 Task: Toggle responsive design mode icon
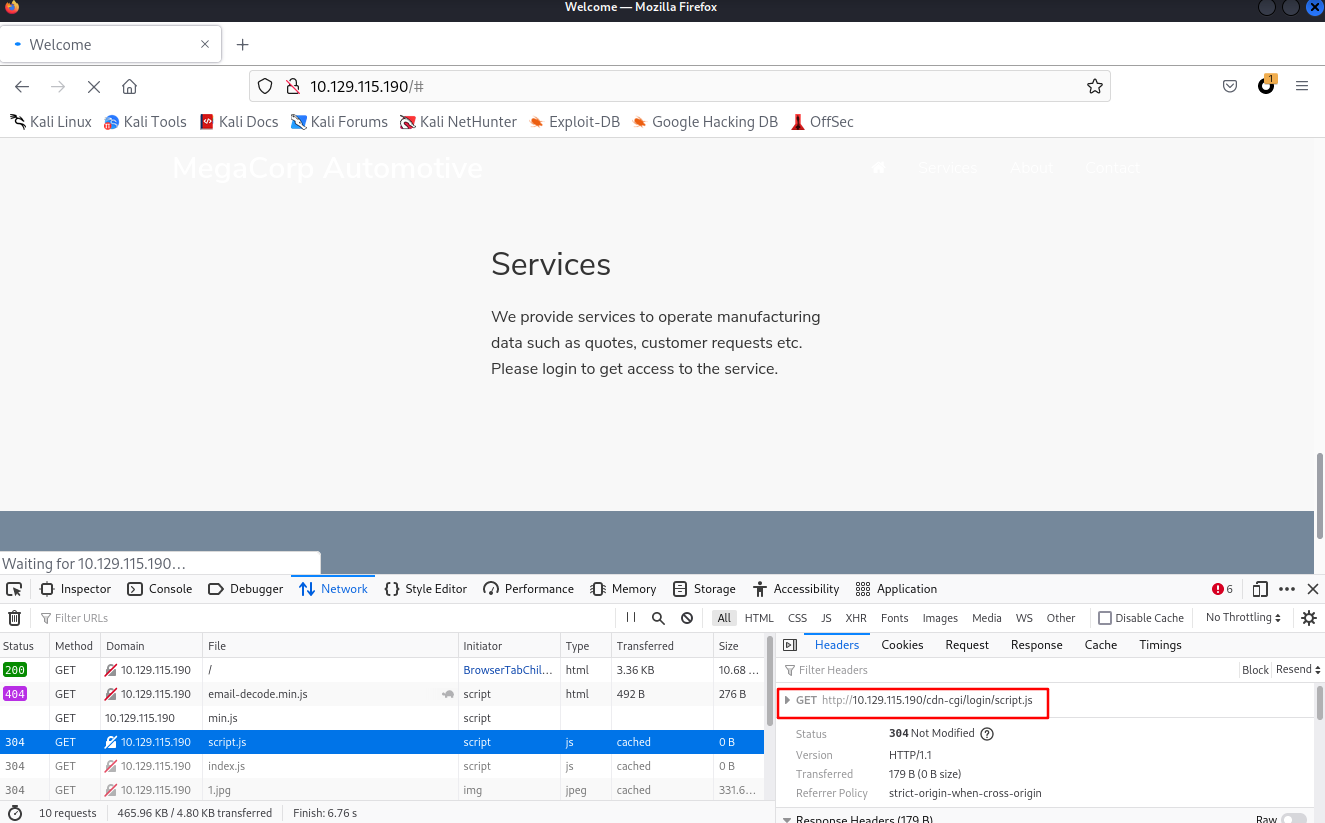(x=1260, y=589)
